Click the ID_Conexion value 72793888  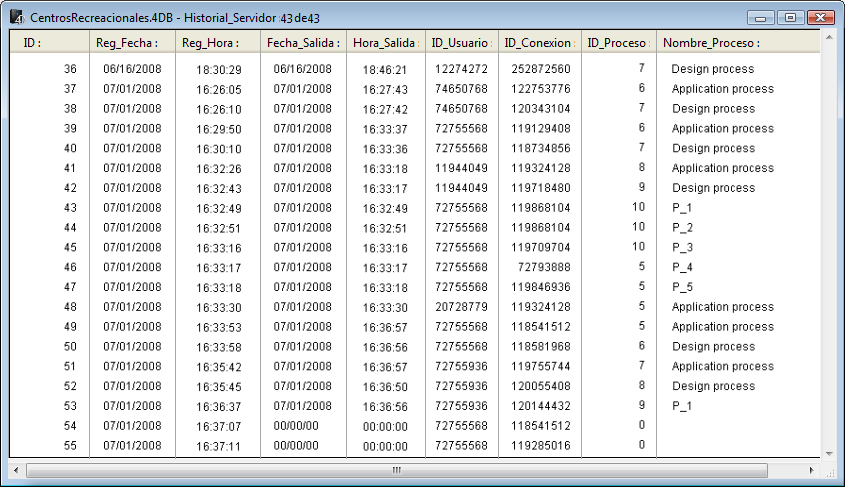pyautogui.click(x=544, y=267)
